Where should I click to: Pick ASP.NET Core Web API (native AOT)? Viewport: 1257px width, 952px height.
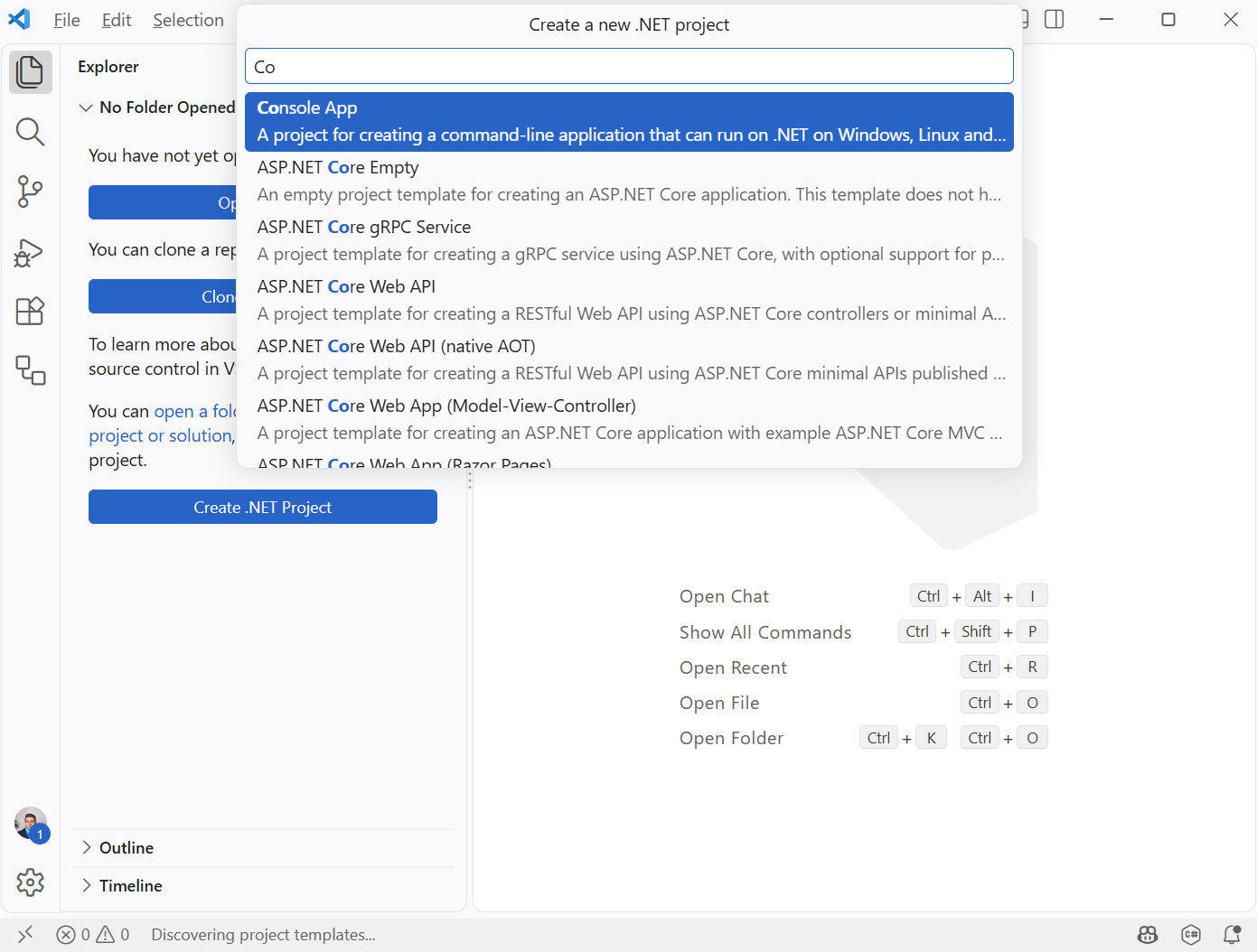tap(629, 359)
